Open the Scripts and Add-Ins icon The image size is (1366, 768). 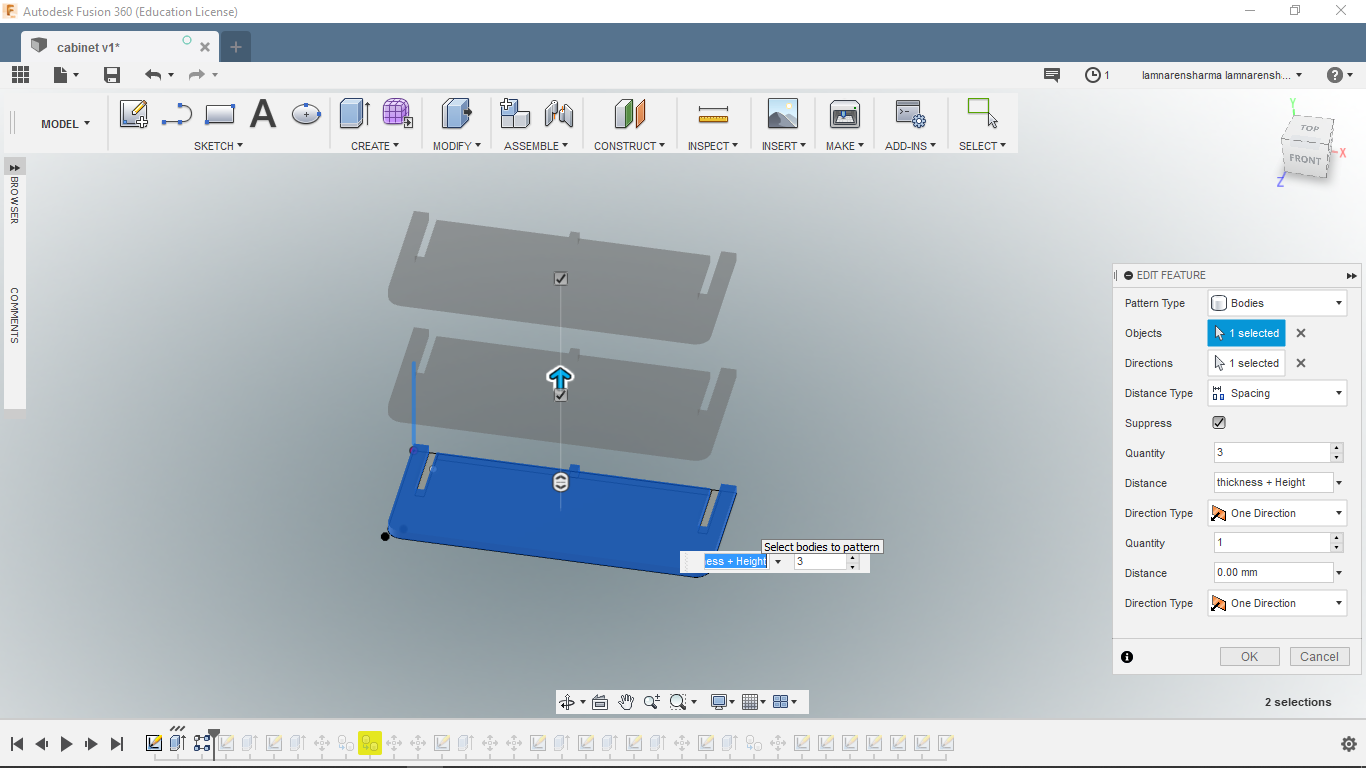pos(910,114)
